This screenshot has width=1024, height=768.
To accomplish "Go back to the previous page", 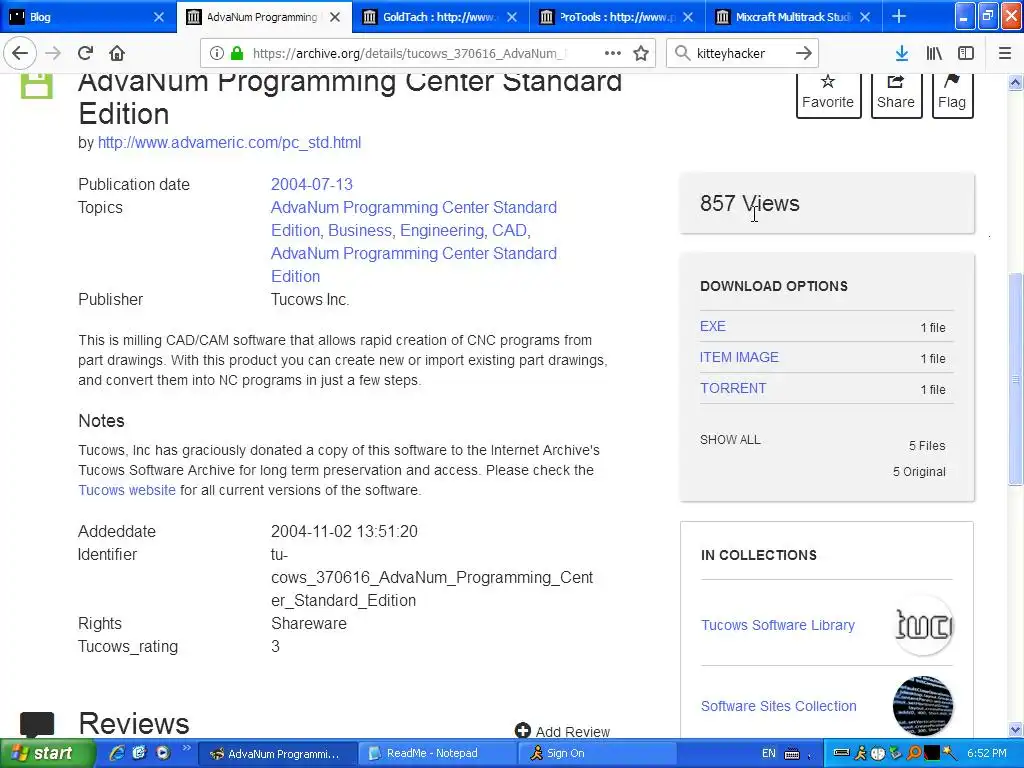I will pyautogui.click(x=20, y=54).
